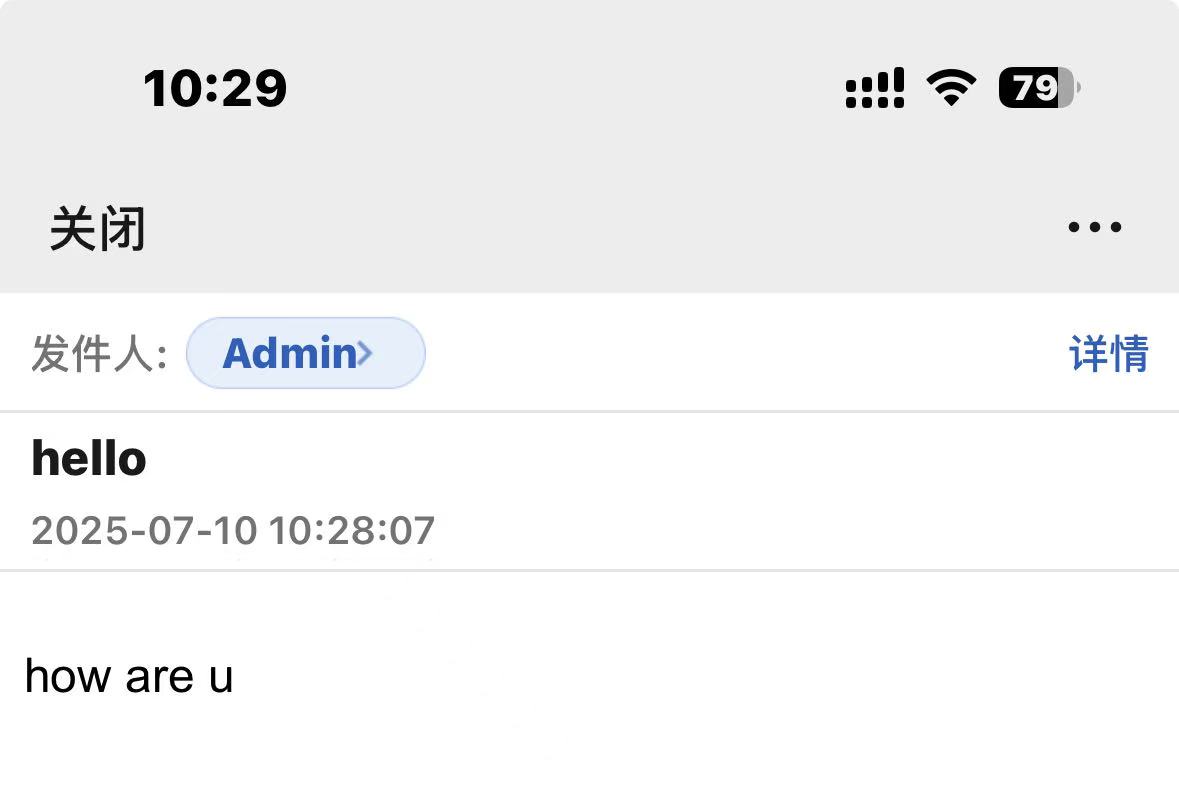
Task: Tap the hello subject line
Action: click(x=89, y=458)
